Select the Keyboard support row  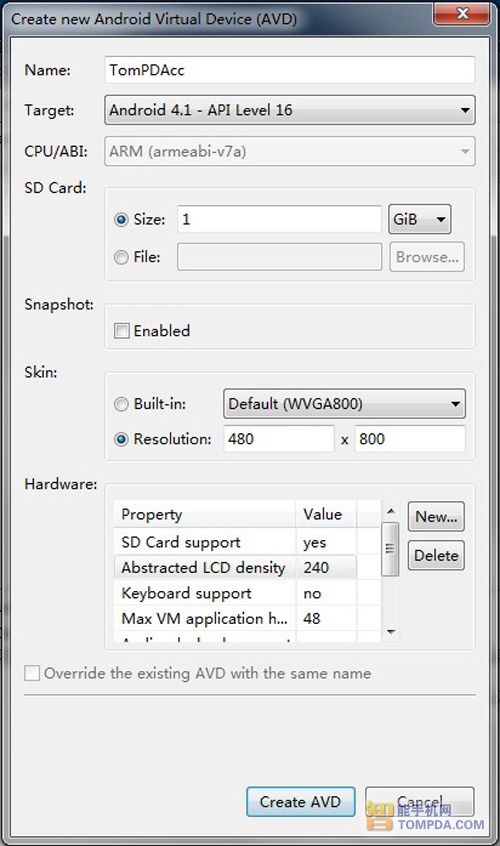point(248,593)
